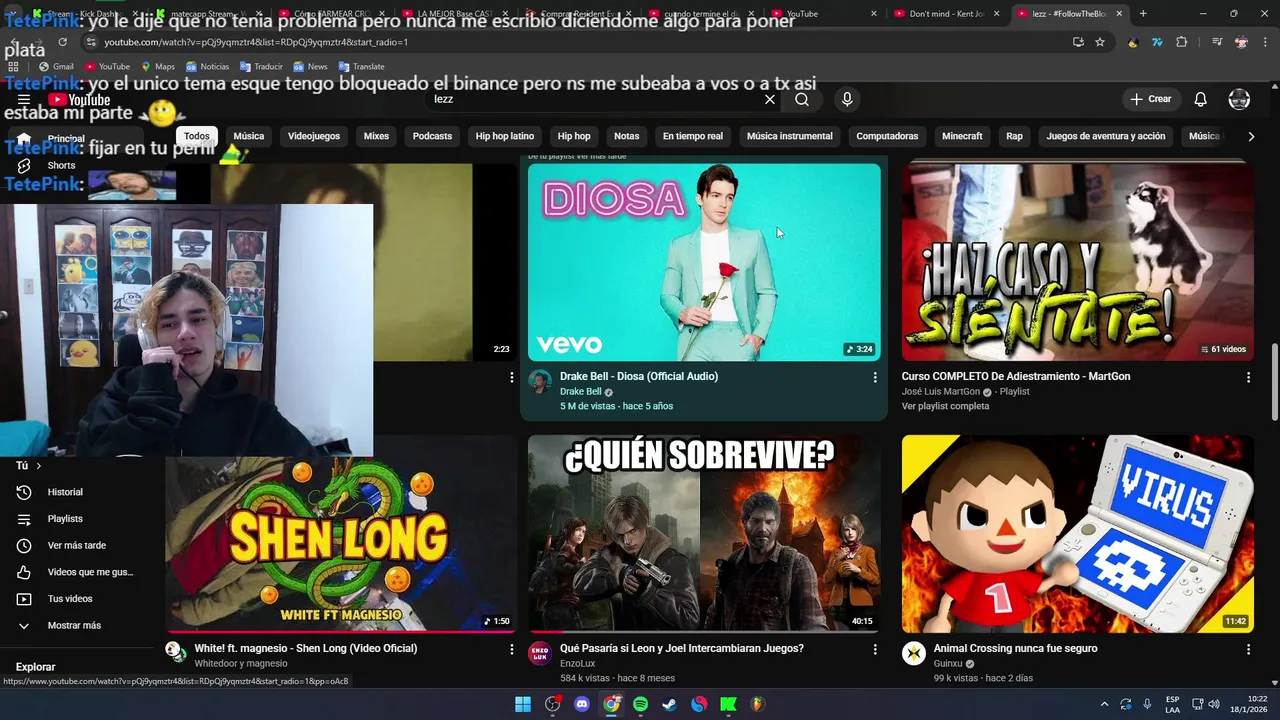Select the Podcasts filter chip
Viewport: 1280px width, 720px height.
[x=433, y=136]
